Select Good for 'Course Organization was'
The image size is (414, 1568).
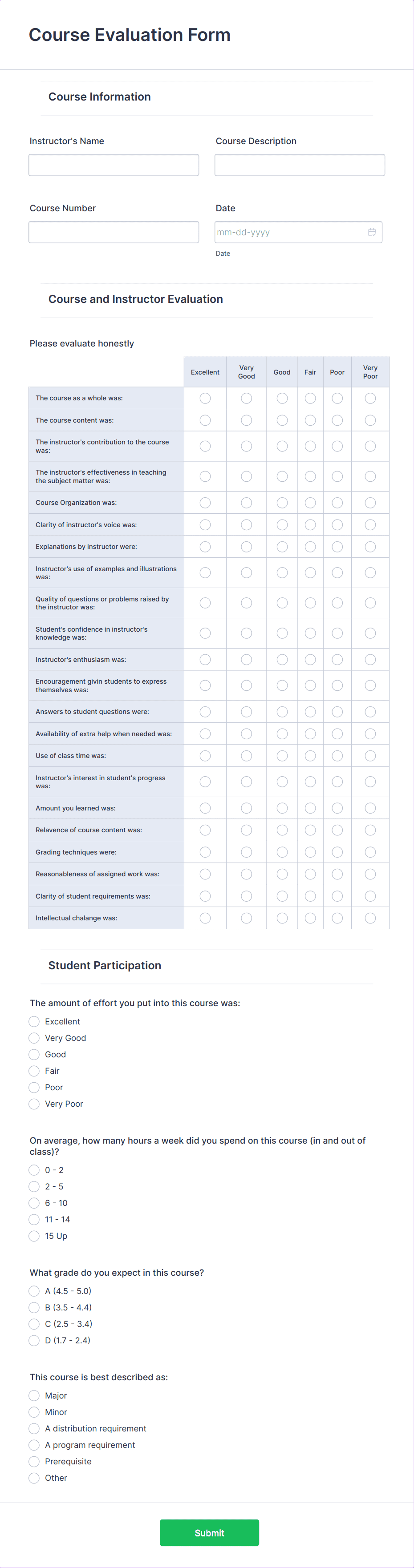point(281,502)
